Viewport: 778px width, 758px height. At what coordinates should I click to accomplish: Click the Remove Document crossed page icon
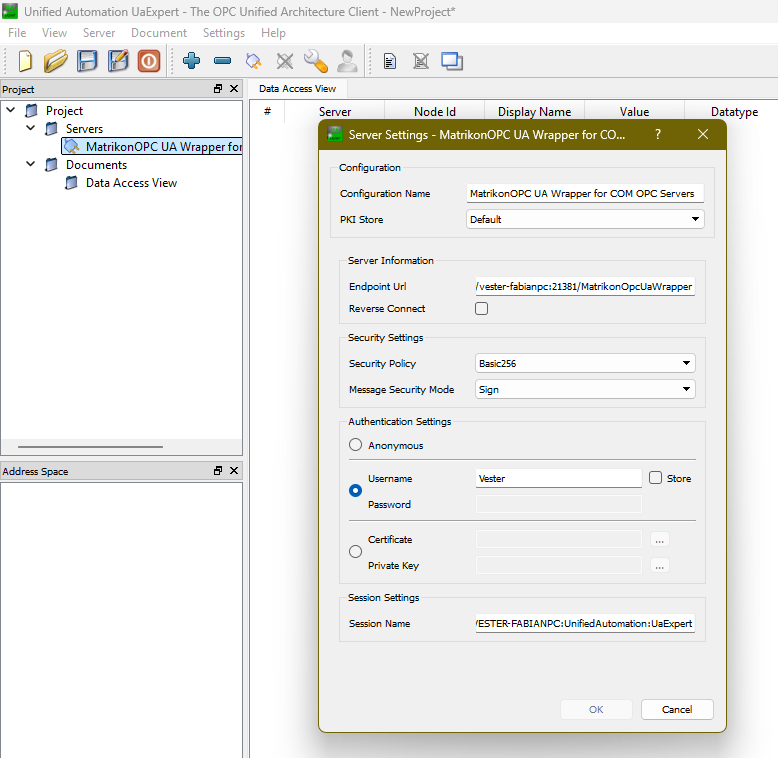pyautogui.click(x=421, y=62)
